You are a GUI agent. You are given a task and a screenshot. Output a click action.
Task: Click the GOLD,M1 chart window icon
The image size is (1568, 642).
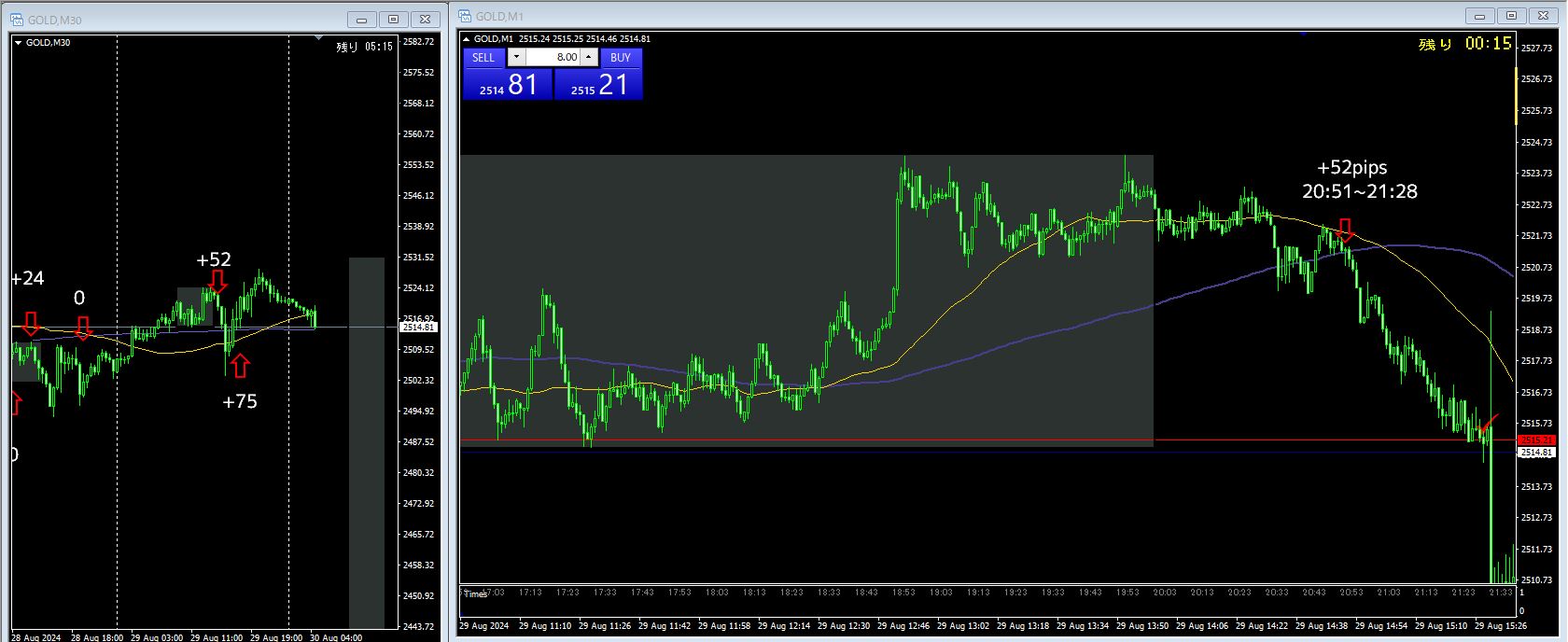pos(464,16)
